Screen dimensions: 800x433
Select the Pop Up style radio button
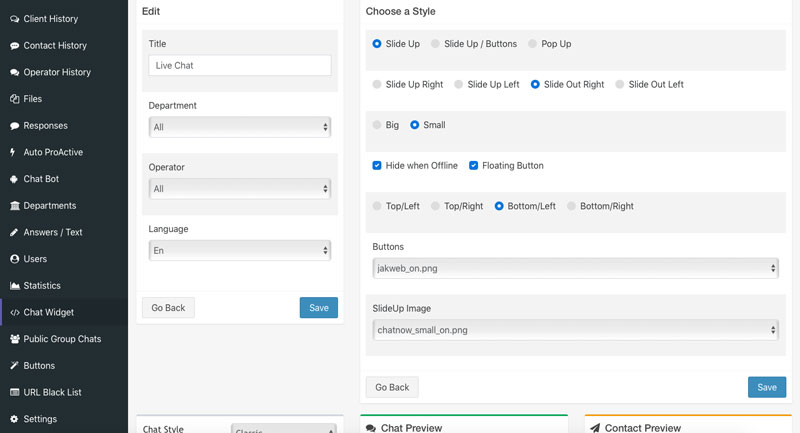pyautogui.click(x=533, y=44)
